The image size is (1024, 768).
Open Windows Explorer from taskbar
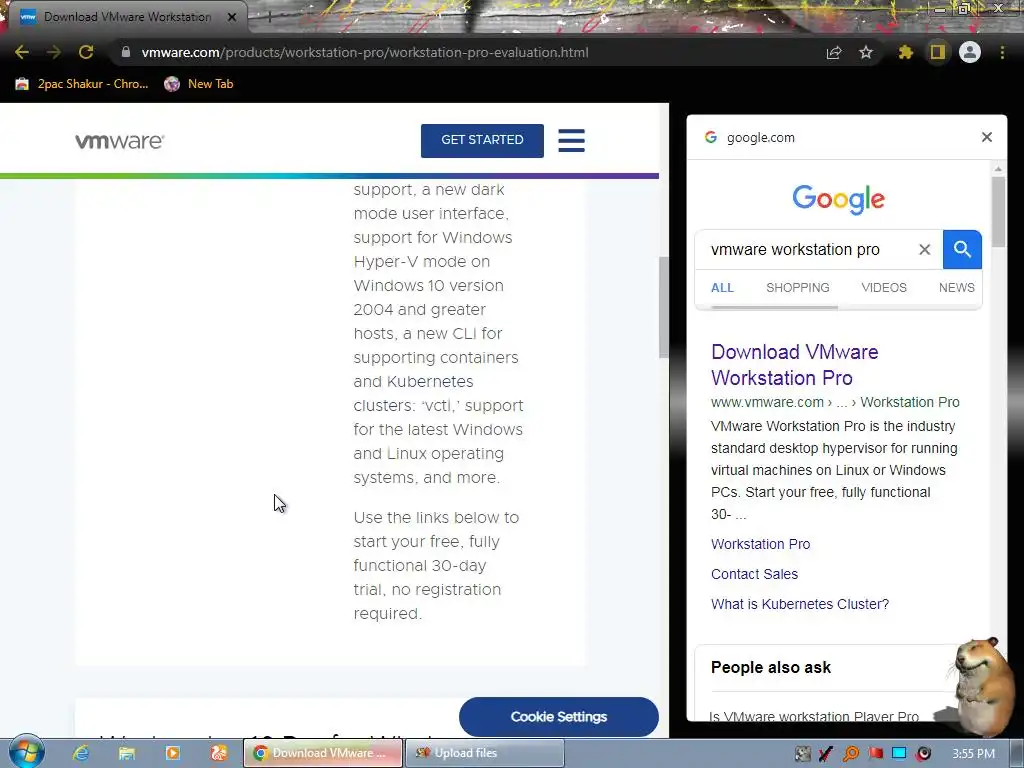127,753
